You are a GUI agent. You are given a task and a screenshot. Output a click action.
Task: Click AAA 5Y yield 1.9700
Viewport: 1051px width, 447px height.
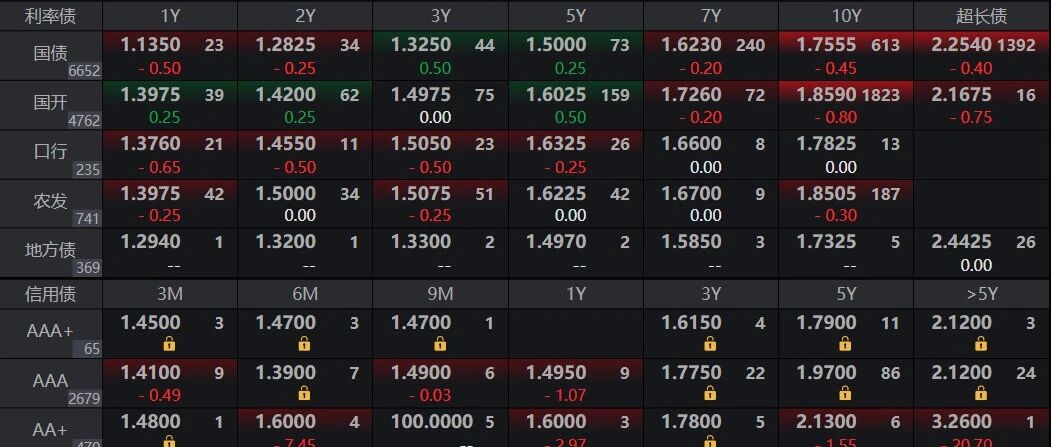tap(826, 372)
